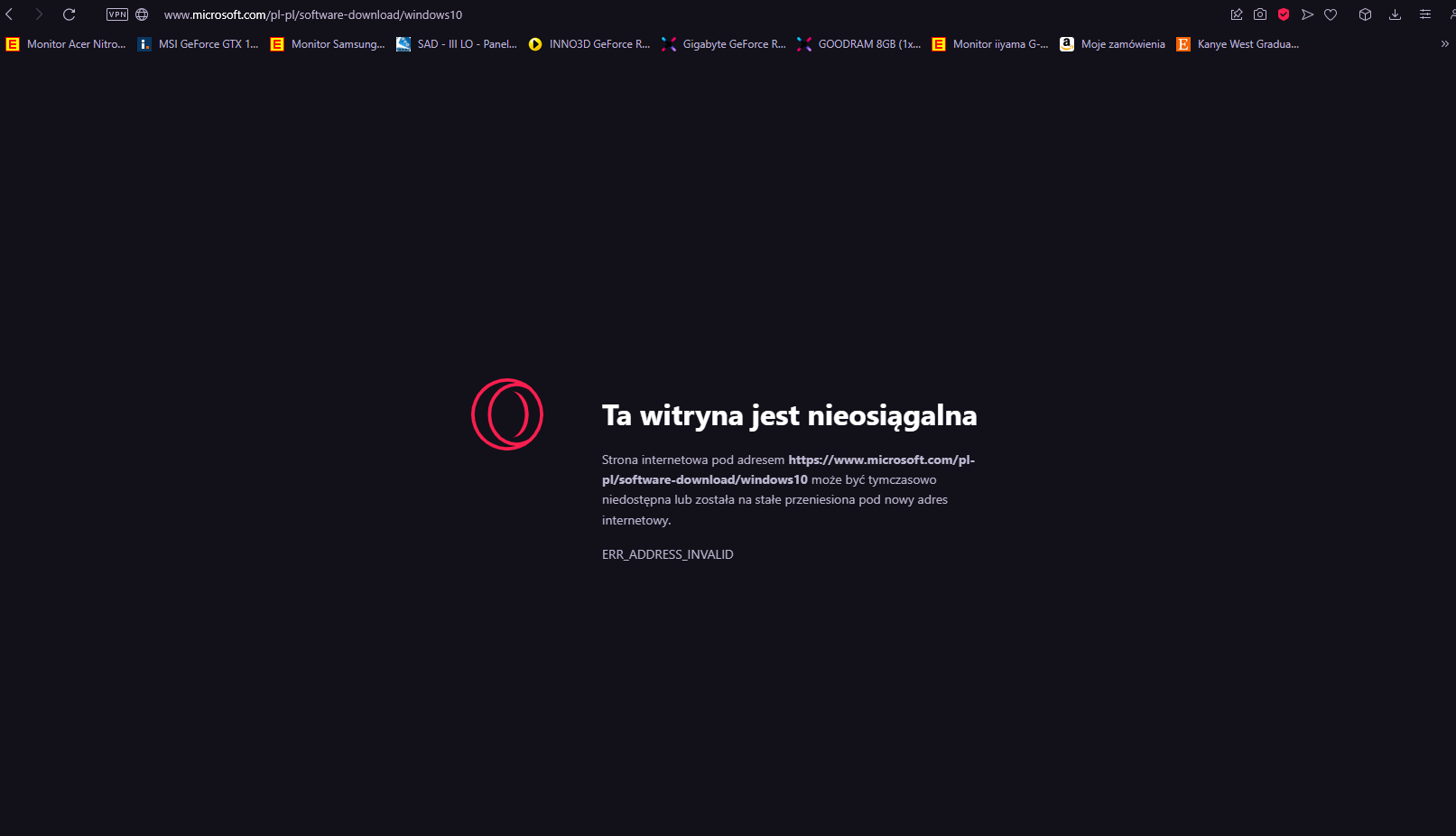Open the profile icon in the toolbar
The height and width of the screenshot is (836, 1456).
click(1451, 14)
